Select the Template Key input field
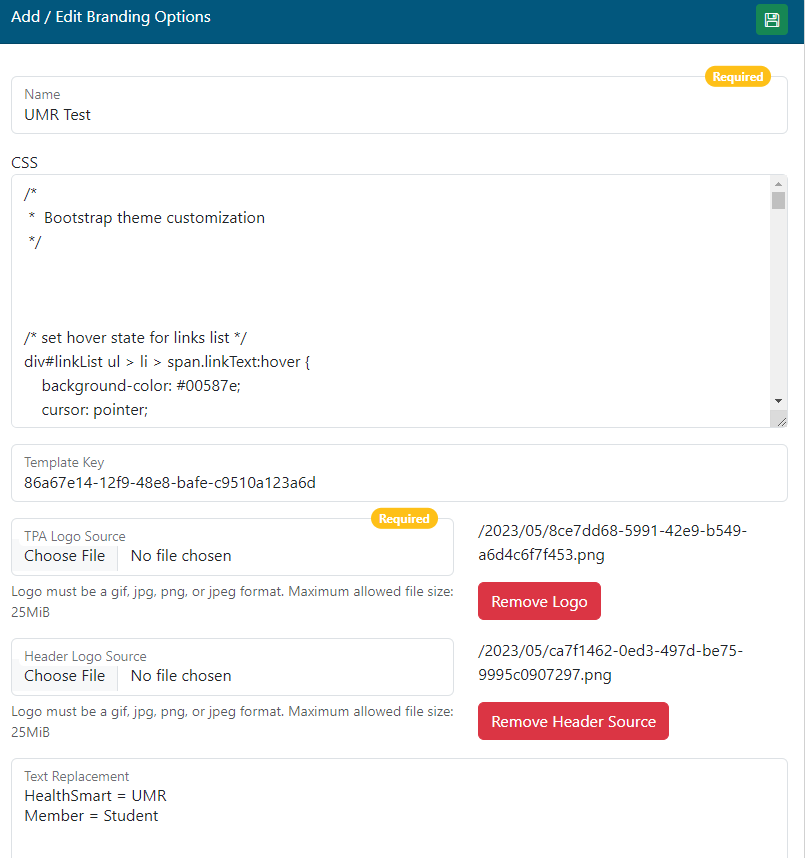 (399, 483)
